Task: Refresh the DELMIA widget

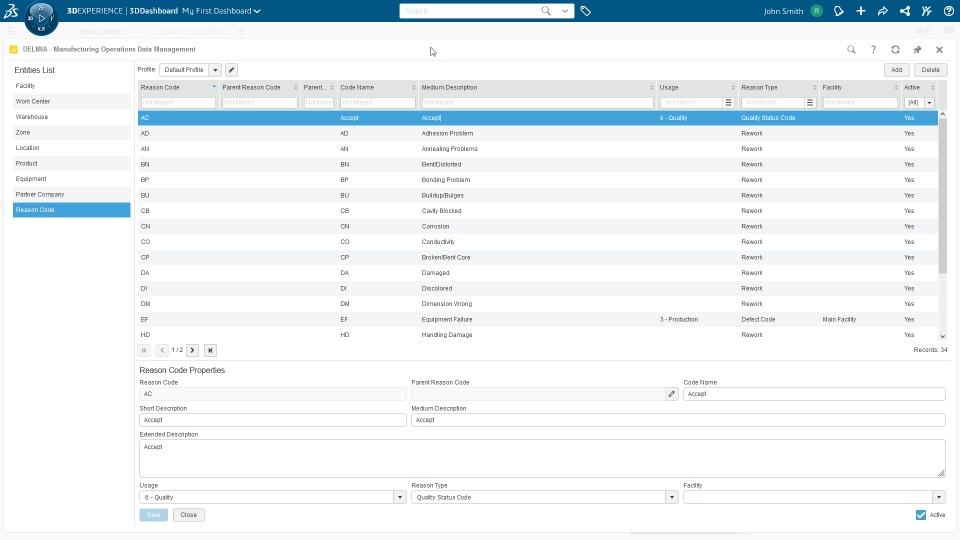Action: 895,50
